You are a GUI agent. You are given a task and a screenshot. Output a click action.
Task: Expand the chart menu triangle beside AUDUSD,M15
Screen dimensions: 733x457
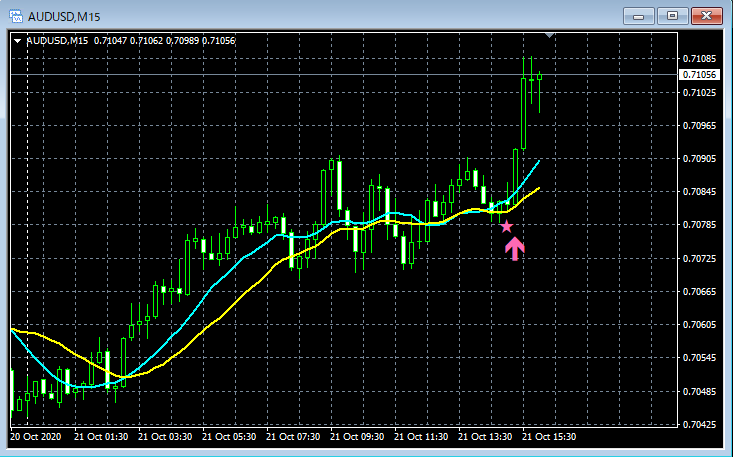(x=18, y=41)
